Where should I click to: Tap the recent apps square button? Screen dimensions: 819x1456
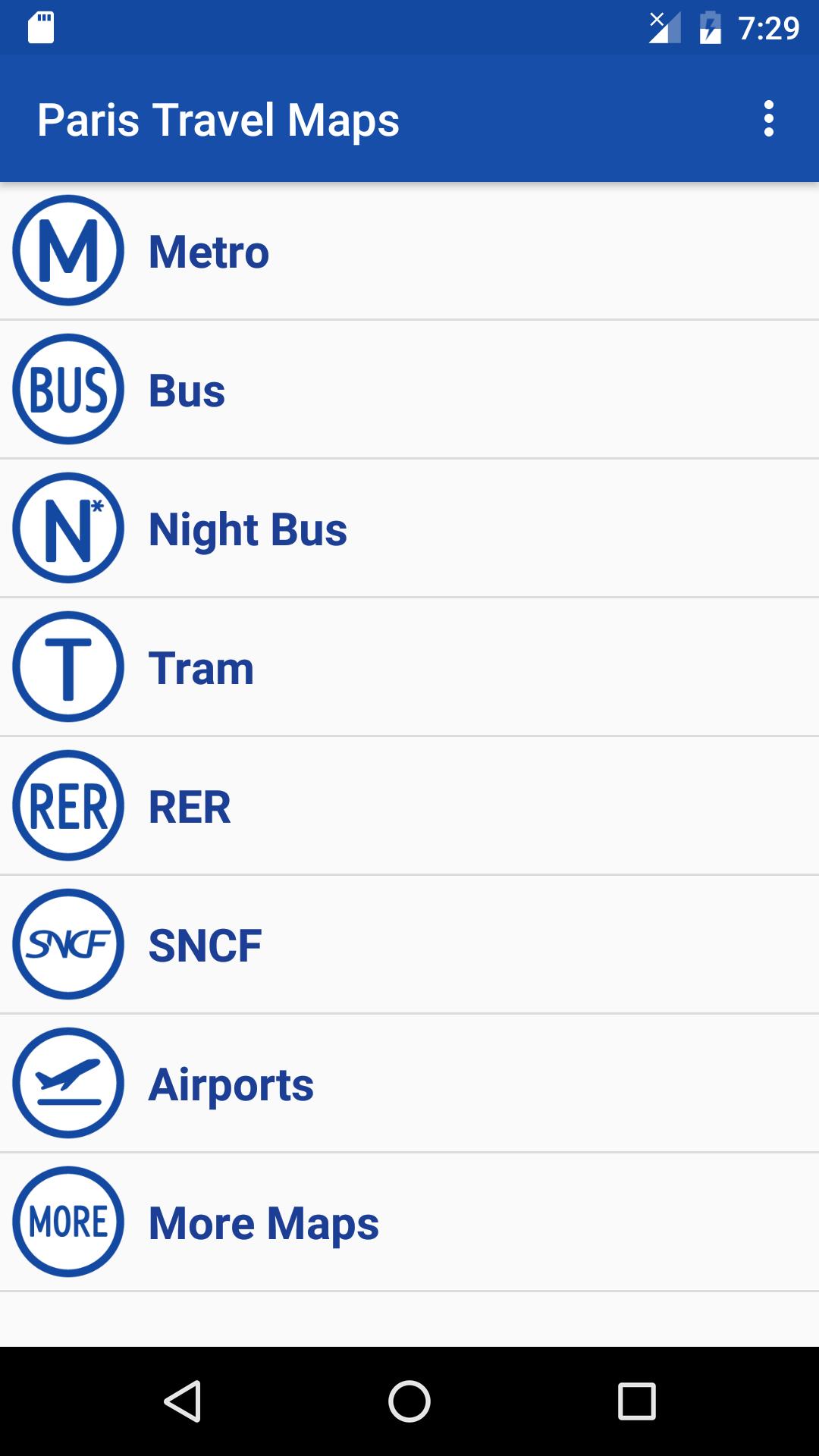636,1401
